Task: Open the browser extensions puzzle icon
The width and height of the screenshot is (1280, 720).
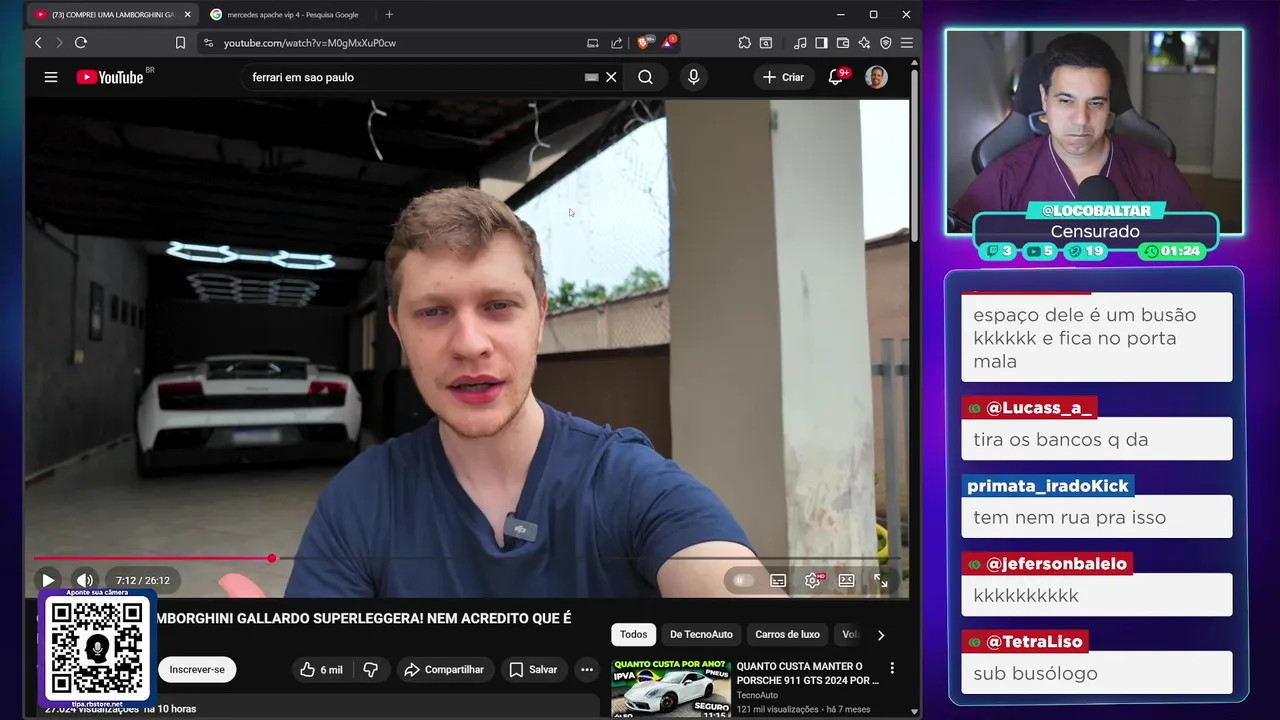Action: tap(744, 43)
